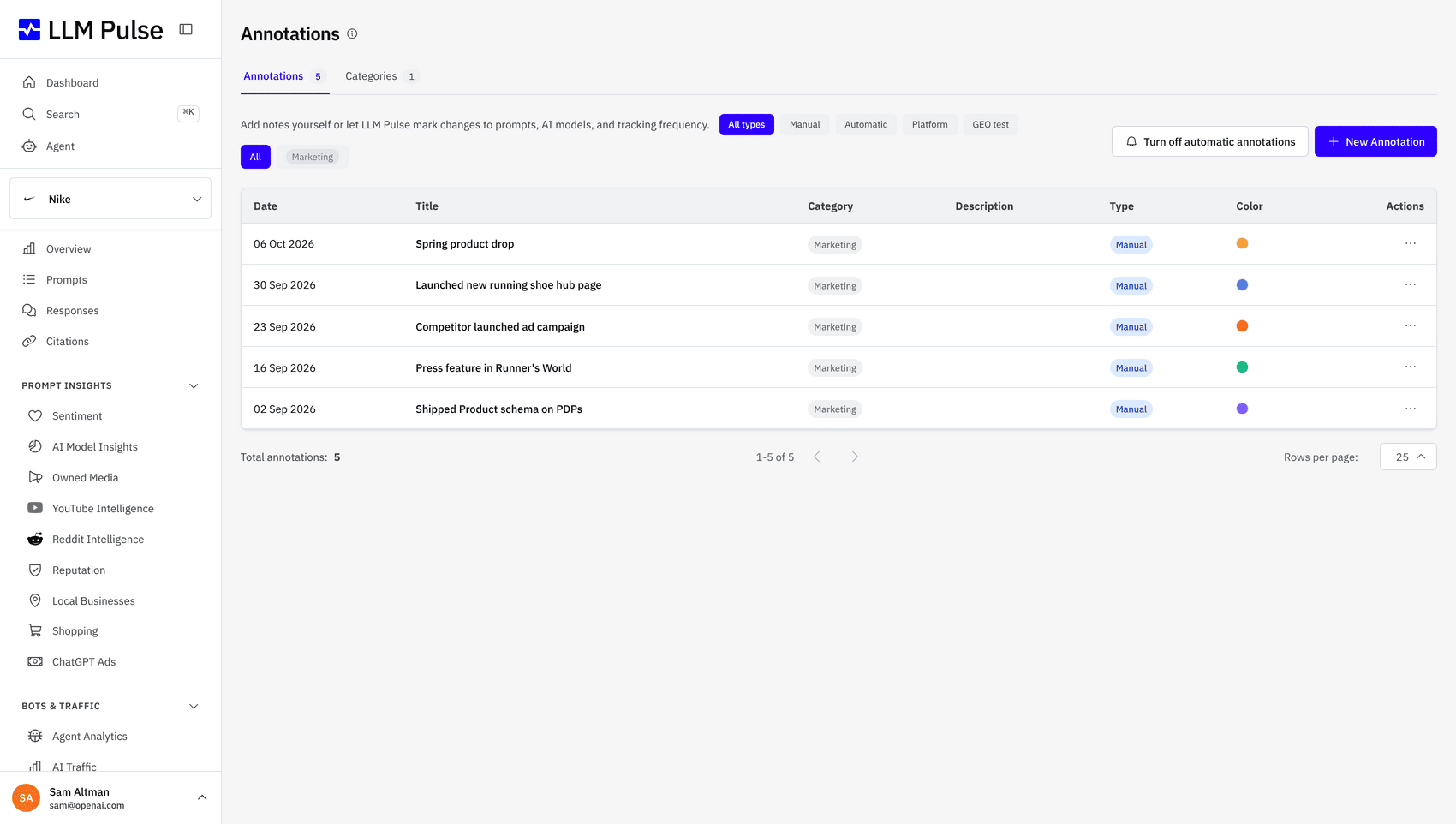
Task: Click orange color dot for Spring product drop
Action: pos(1242,243)
